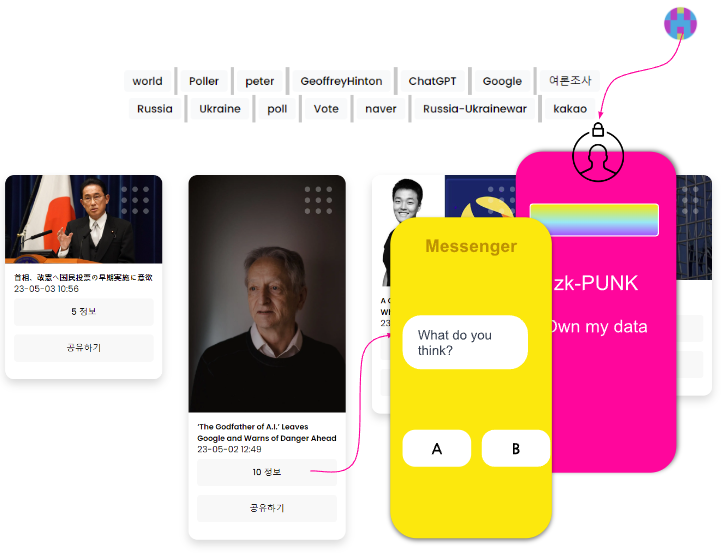Choose option A in the Messenger card
Image resolution: width=723 pixels, height=557 pixels.
(437, 448)
